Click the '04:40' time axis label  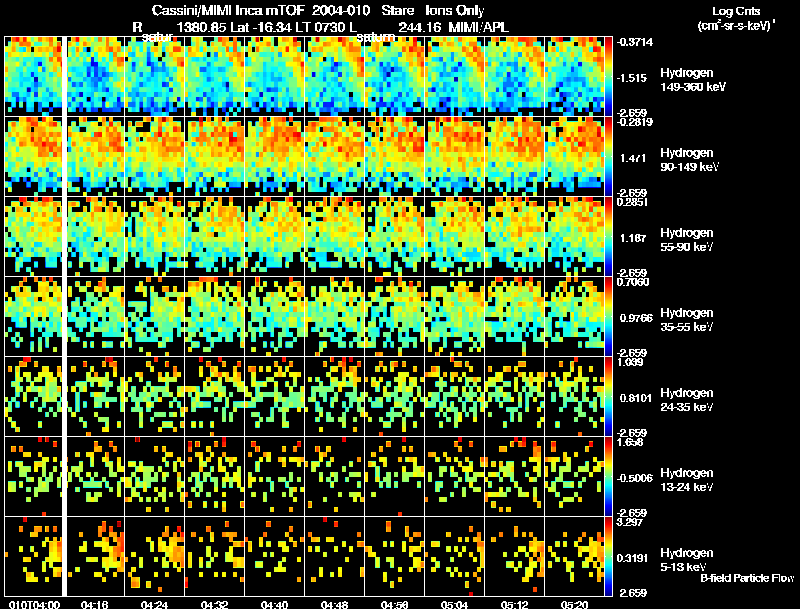[274, 605]
